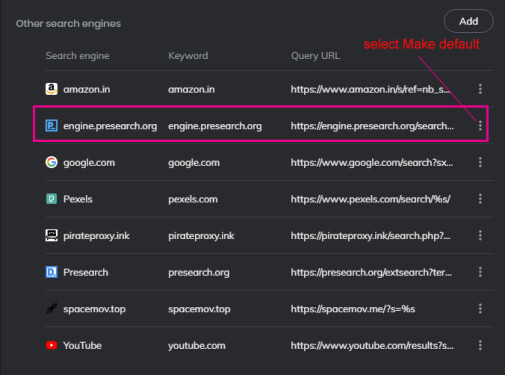Click the spacemov.top rocket favicon

(x=51, y=309)
